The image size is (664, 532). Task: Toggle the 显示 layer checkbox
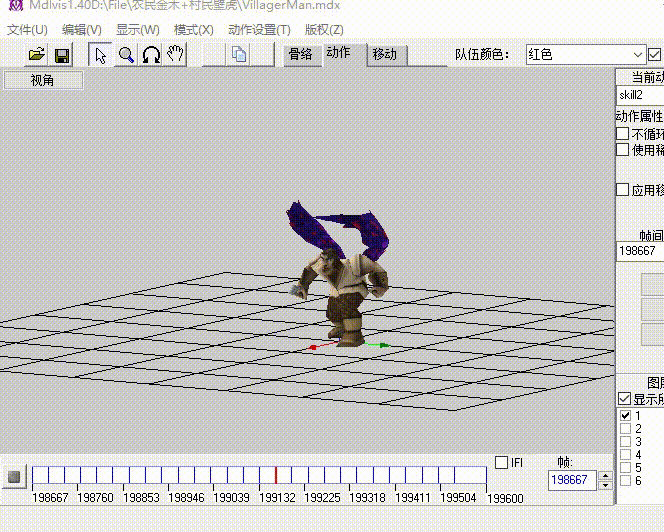tap(625, 399)
